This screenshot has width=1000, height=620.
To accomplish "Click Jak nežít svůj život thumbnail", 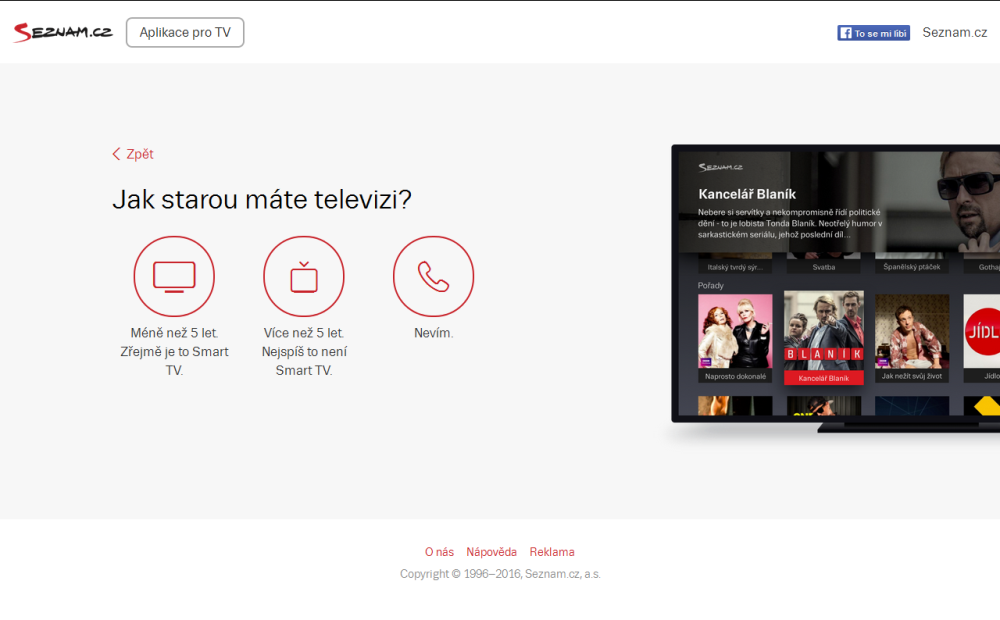I will click(x=912, y=331).
